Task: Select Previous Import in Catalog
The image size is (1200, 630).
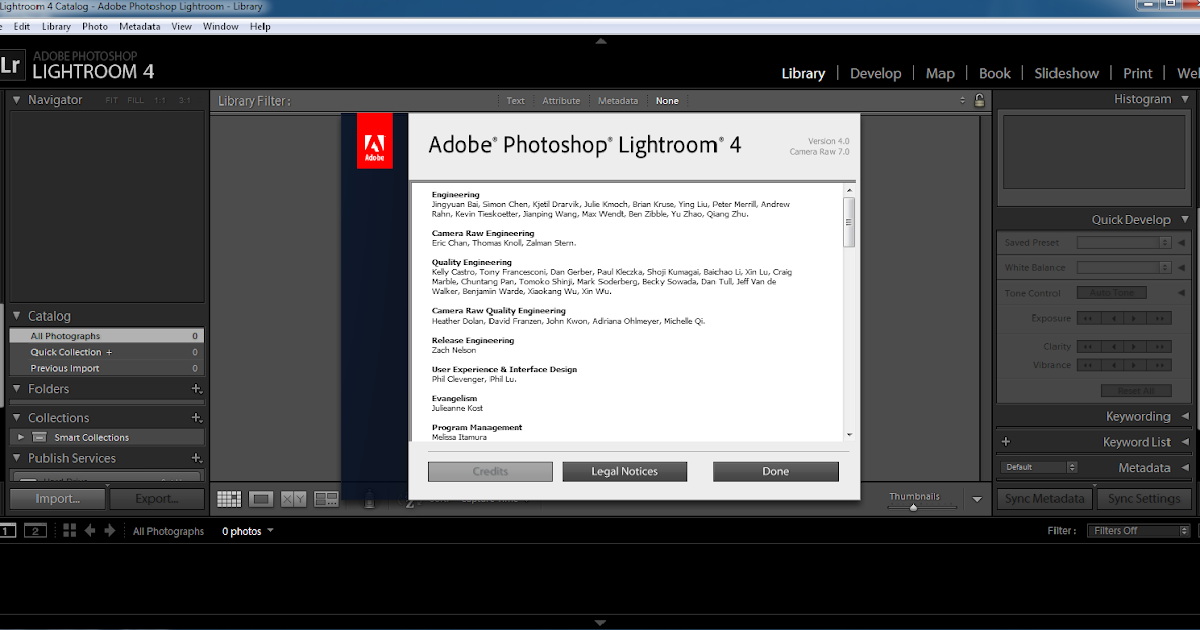Action: [x=107, y=368]
